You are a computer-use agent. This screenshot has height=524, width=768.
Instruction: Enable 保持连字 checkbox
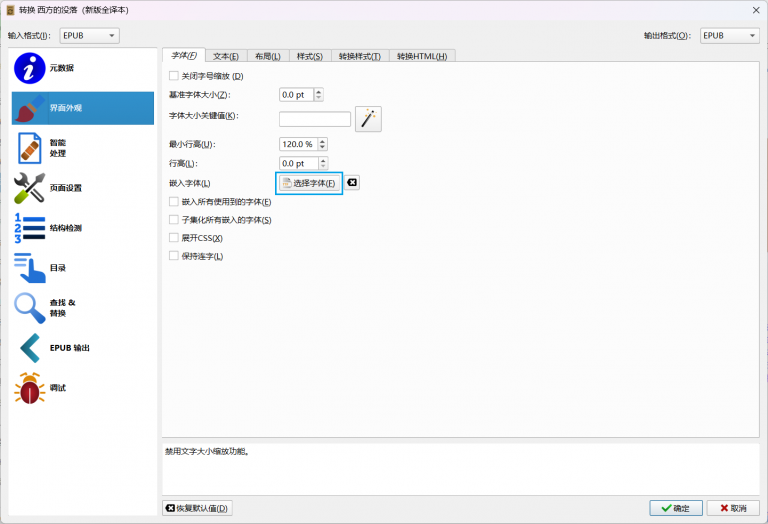(174, 256)
